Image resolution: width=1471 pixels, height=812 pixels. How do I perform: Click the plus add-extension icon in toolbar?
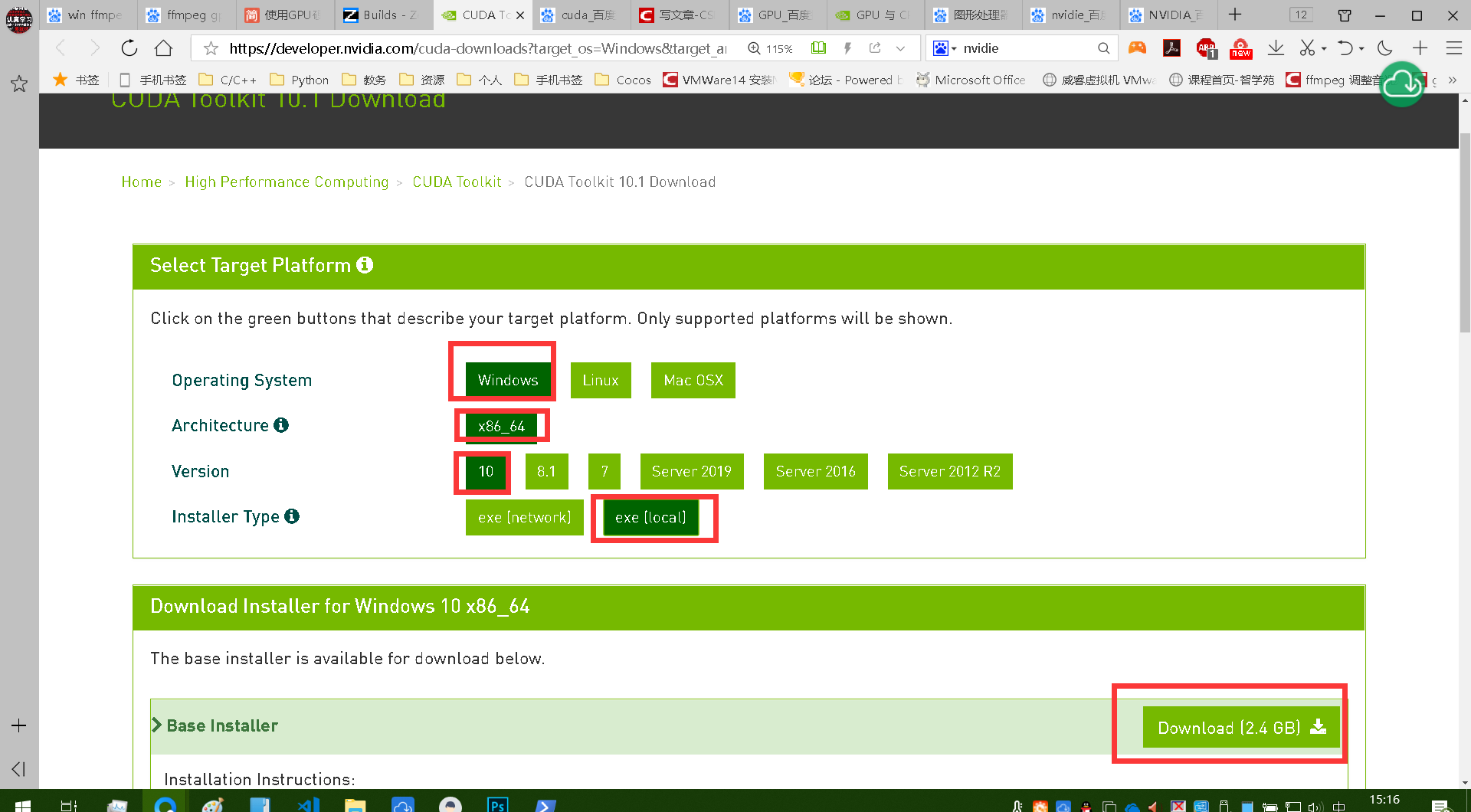pyautogui.click(x=1420, y=48)
